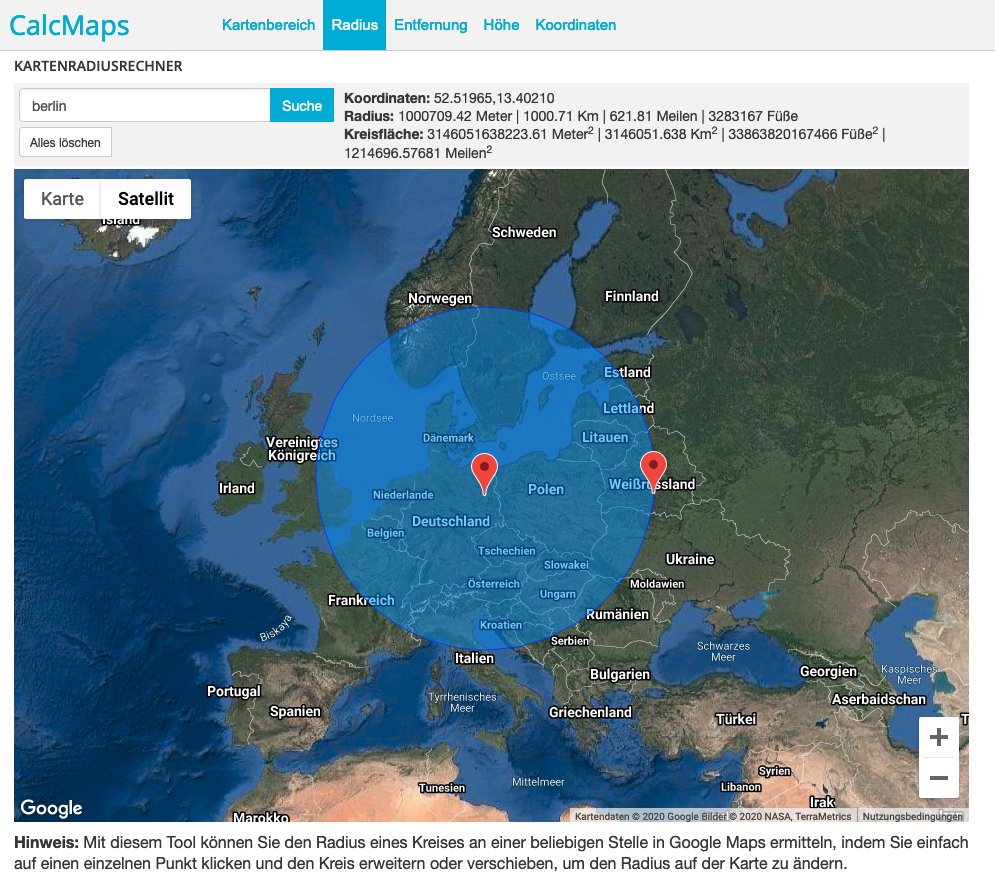995x881 pixels.
Task: Select the red marker over Berlin
Action: point(484,468)
